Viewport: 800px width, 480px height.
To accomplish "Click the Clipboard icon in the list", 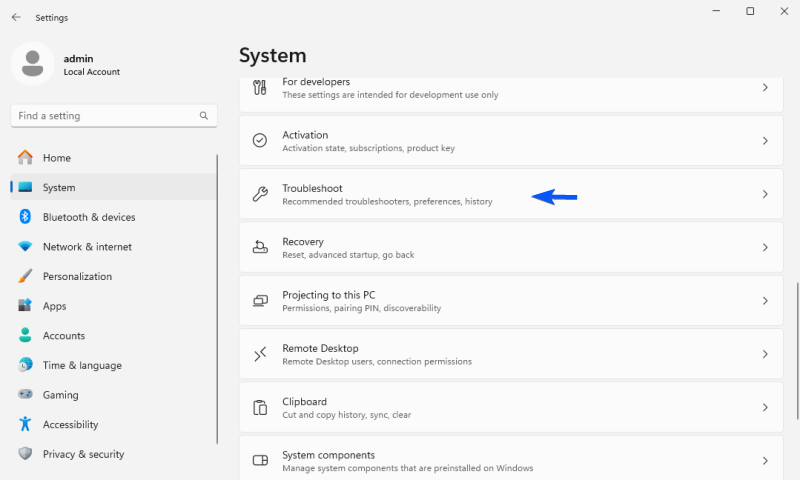I will [x=260, y=407].
